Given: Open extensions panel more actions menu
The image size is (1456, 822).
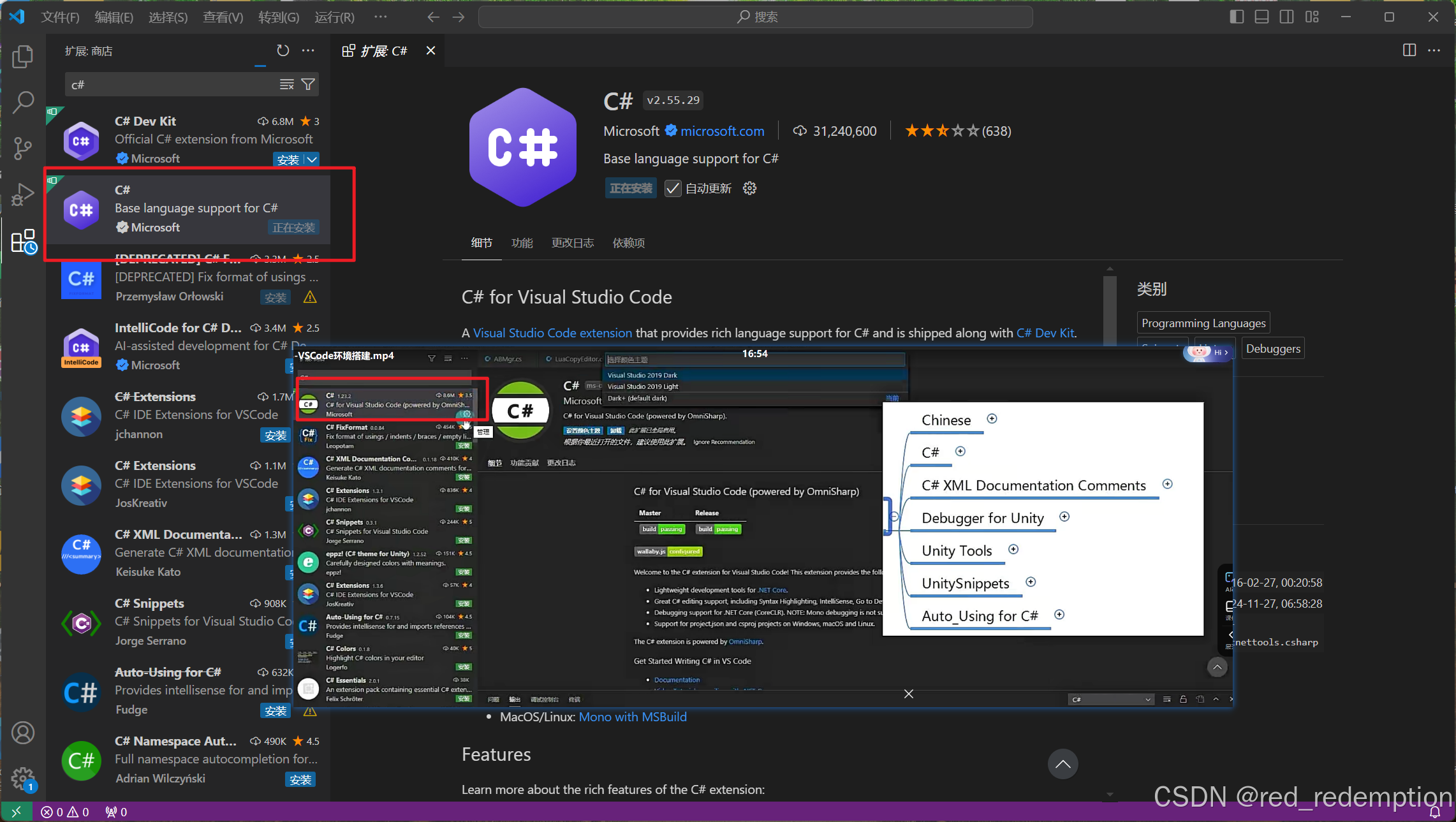Looking at the screenshot, I should pos(308,50).
